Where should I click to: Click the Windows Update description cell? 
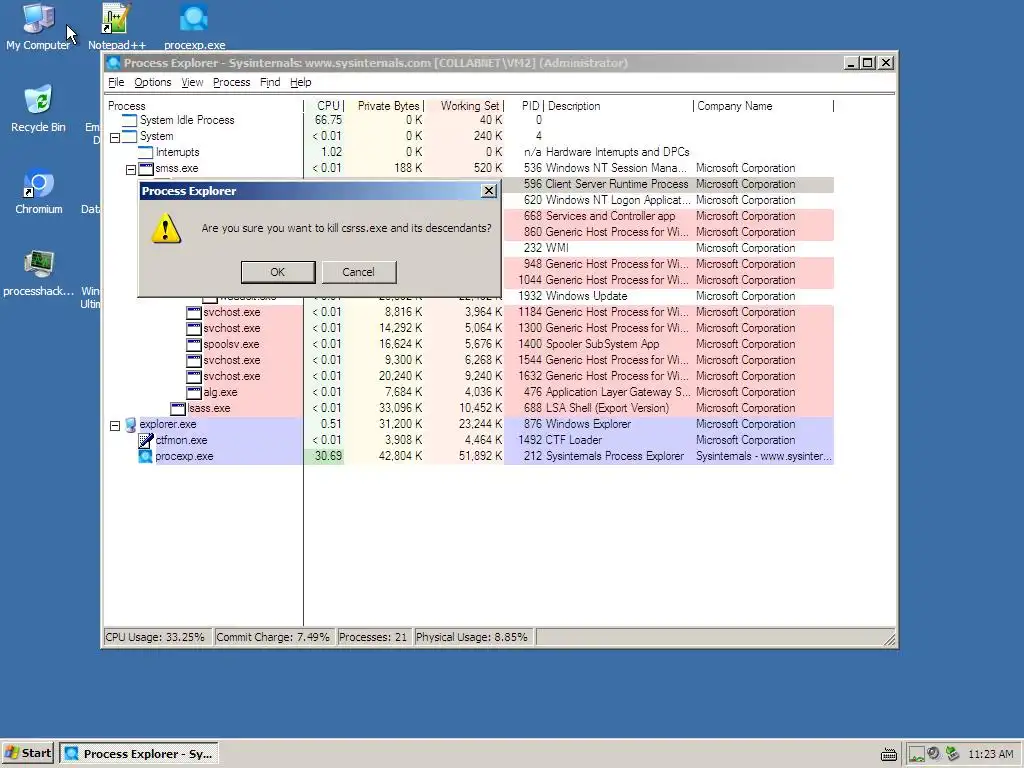click(x=586, y=296)
